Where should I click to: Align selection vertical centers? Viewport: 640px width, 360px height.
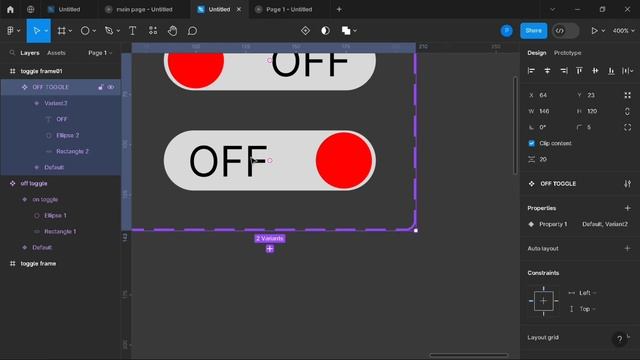tap(595, 71)
